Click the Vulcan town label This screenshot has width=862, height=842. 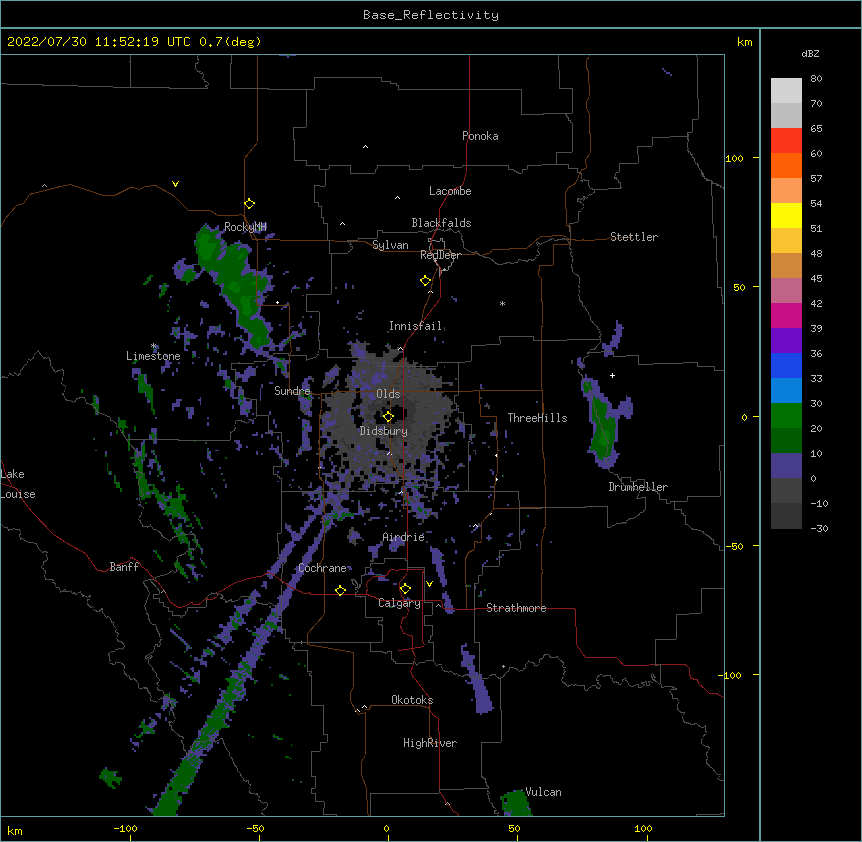coord(543,792)
